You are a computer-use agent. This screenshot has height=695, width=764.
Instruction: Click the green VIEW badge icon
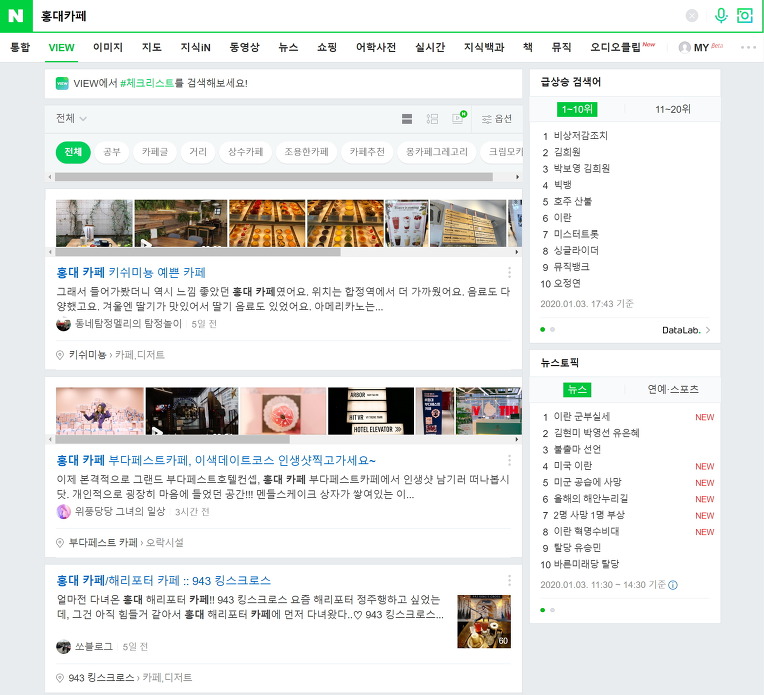62,83
